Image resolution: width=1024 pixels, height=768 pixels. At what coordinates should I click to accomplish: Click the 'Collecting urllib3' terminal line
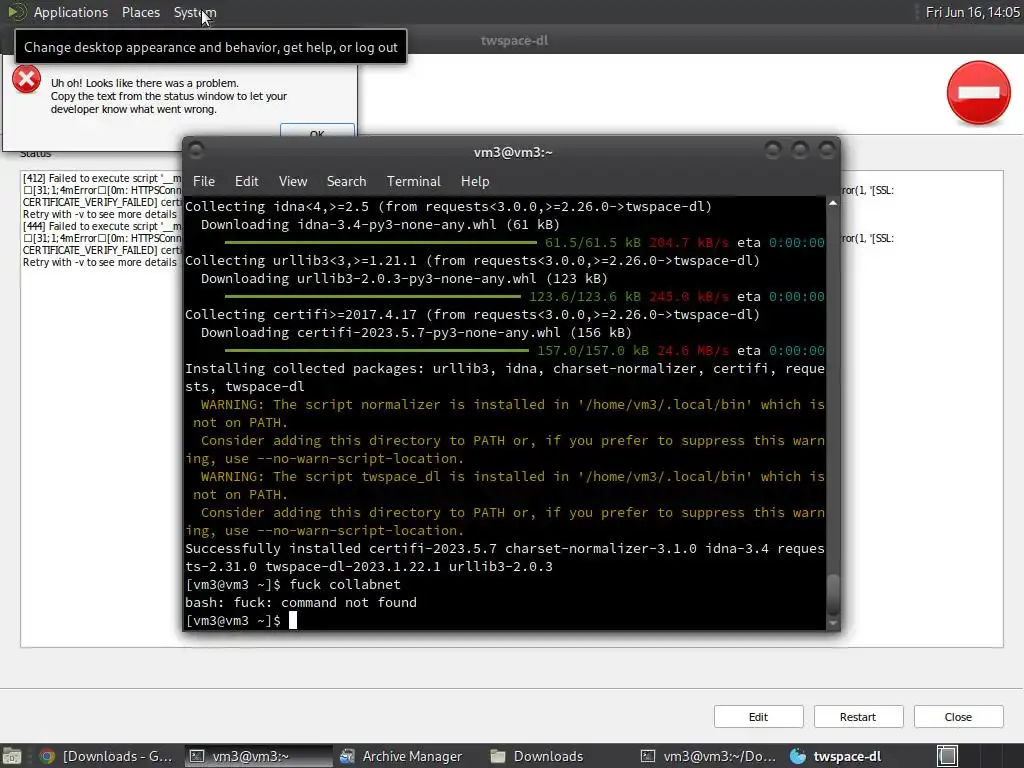[472, 261]
